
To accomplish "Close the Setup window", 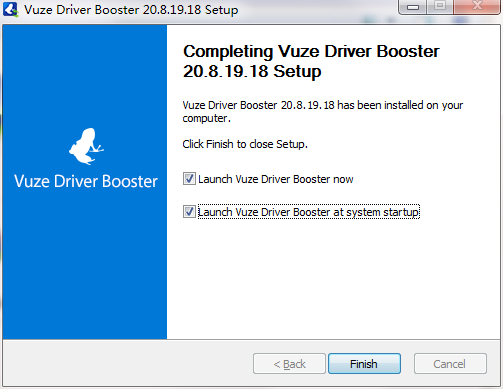I will (x=477, y=6).
